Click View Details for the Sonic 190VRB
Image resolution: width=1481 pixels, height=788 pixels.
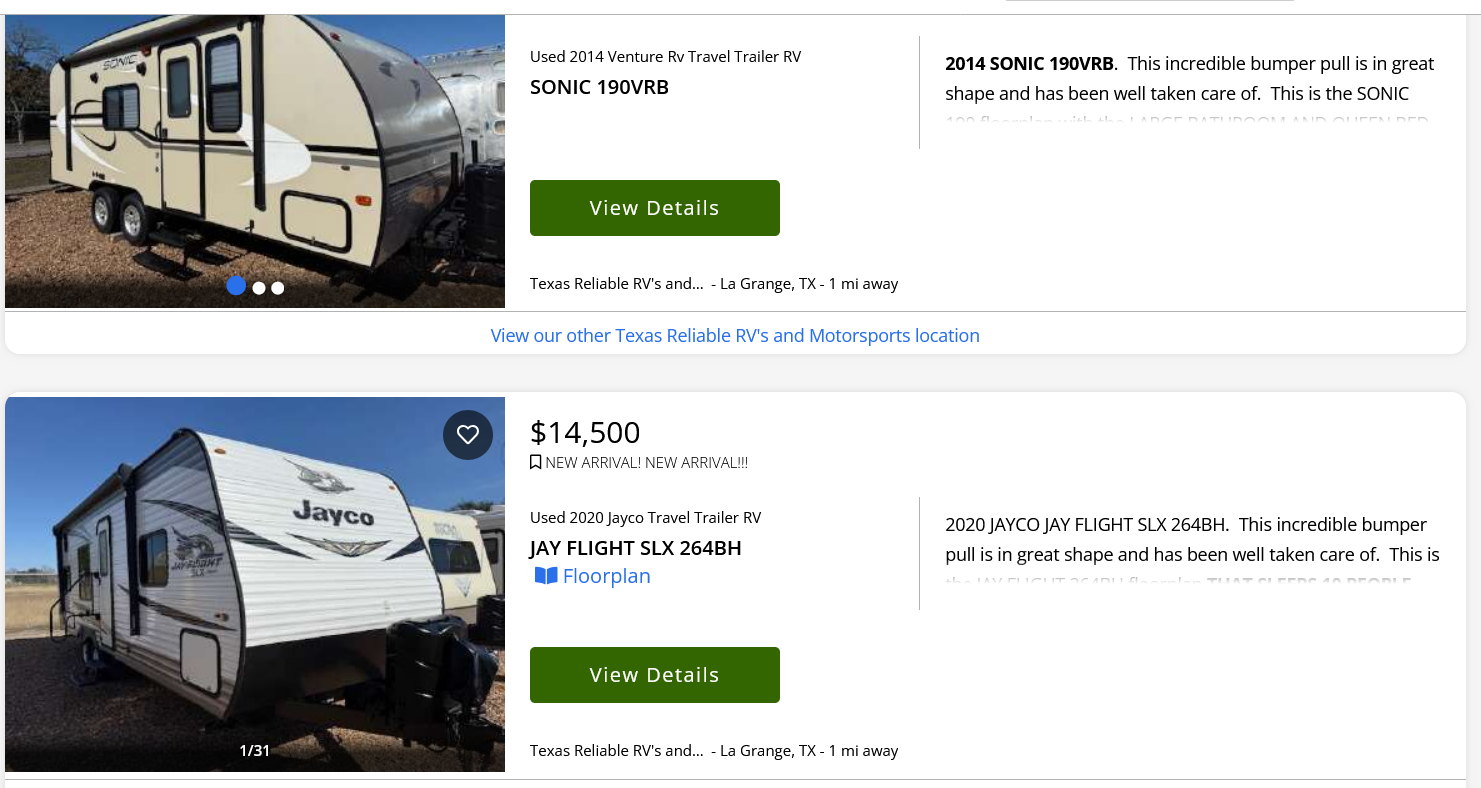click(654, 208)
